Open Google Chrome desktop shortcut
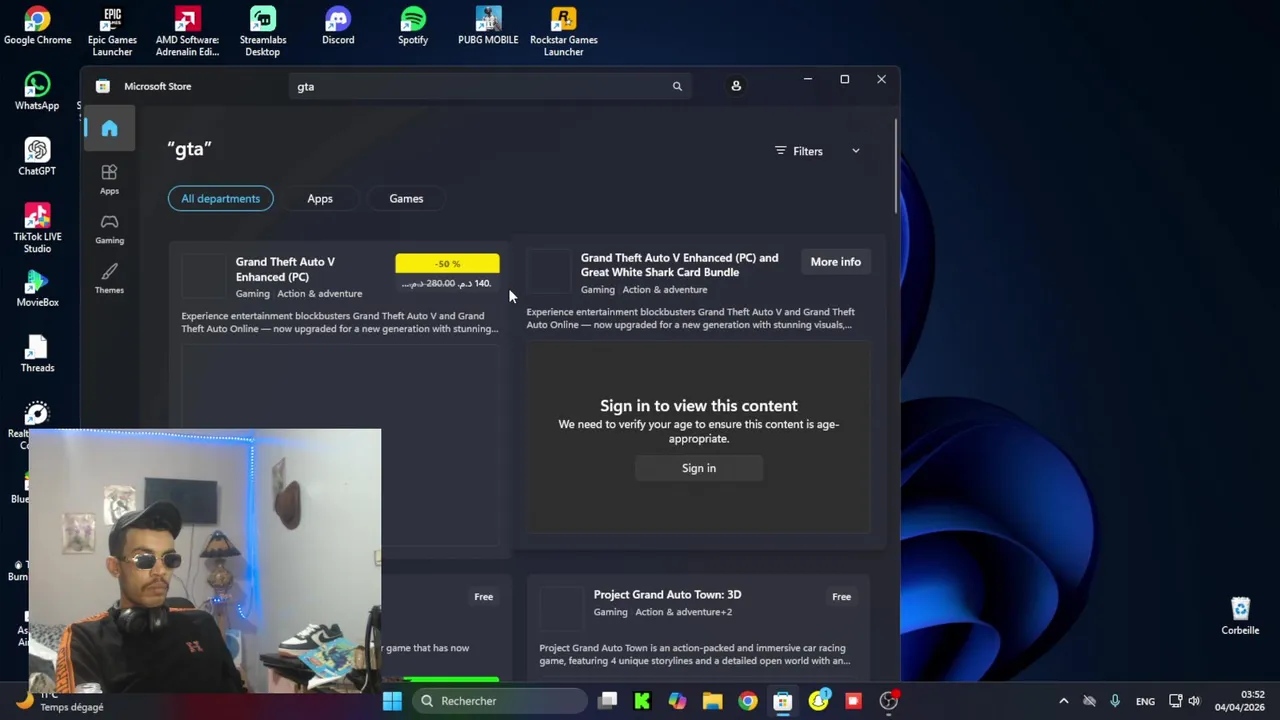Viewport: 1280px width, 720px height. [x=37, y=27]
